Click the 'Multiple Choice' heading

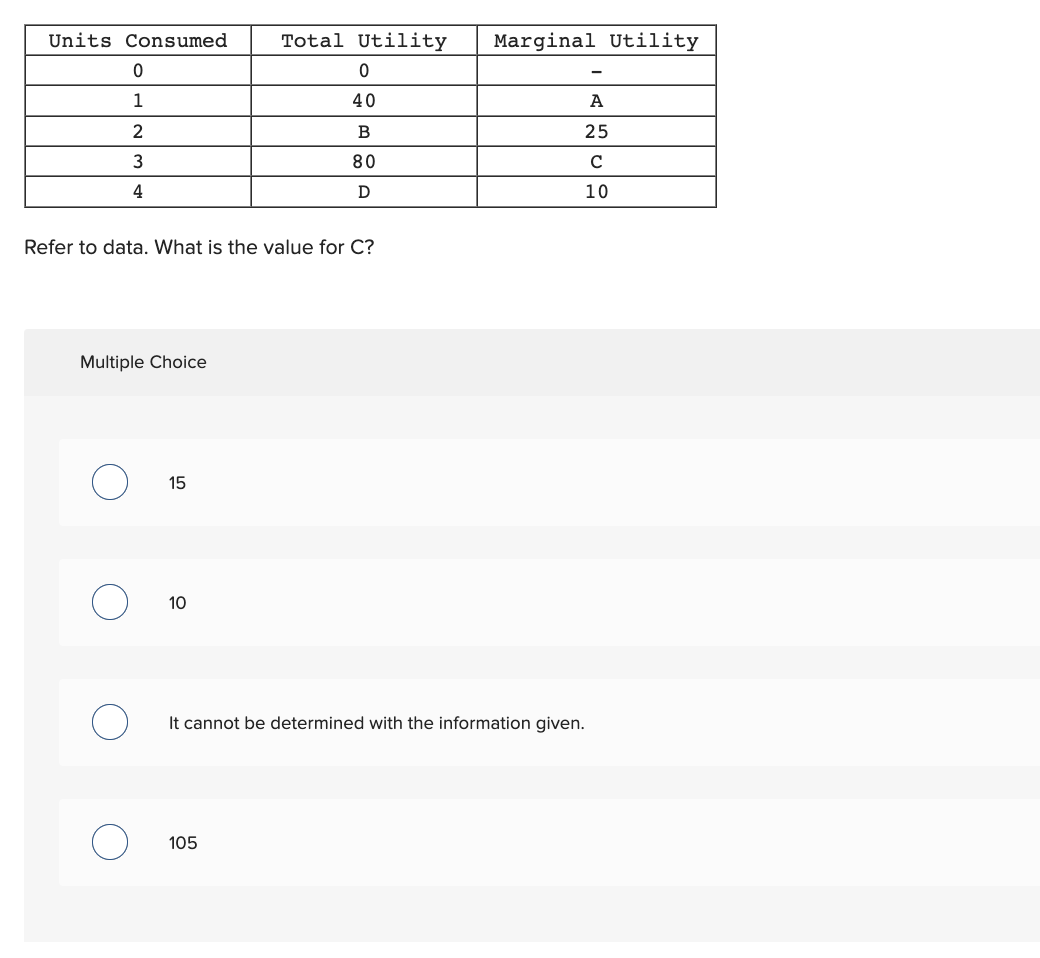[x=143, y=362]
